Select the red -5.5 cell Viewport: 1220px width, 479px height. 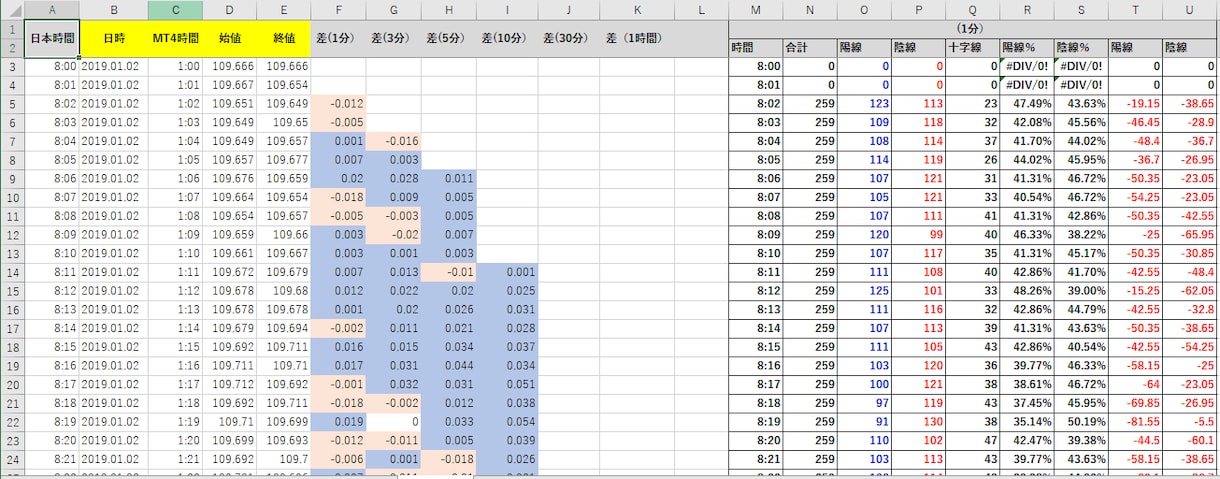1188,422
